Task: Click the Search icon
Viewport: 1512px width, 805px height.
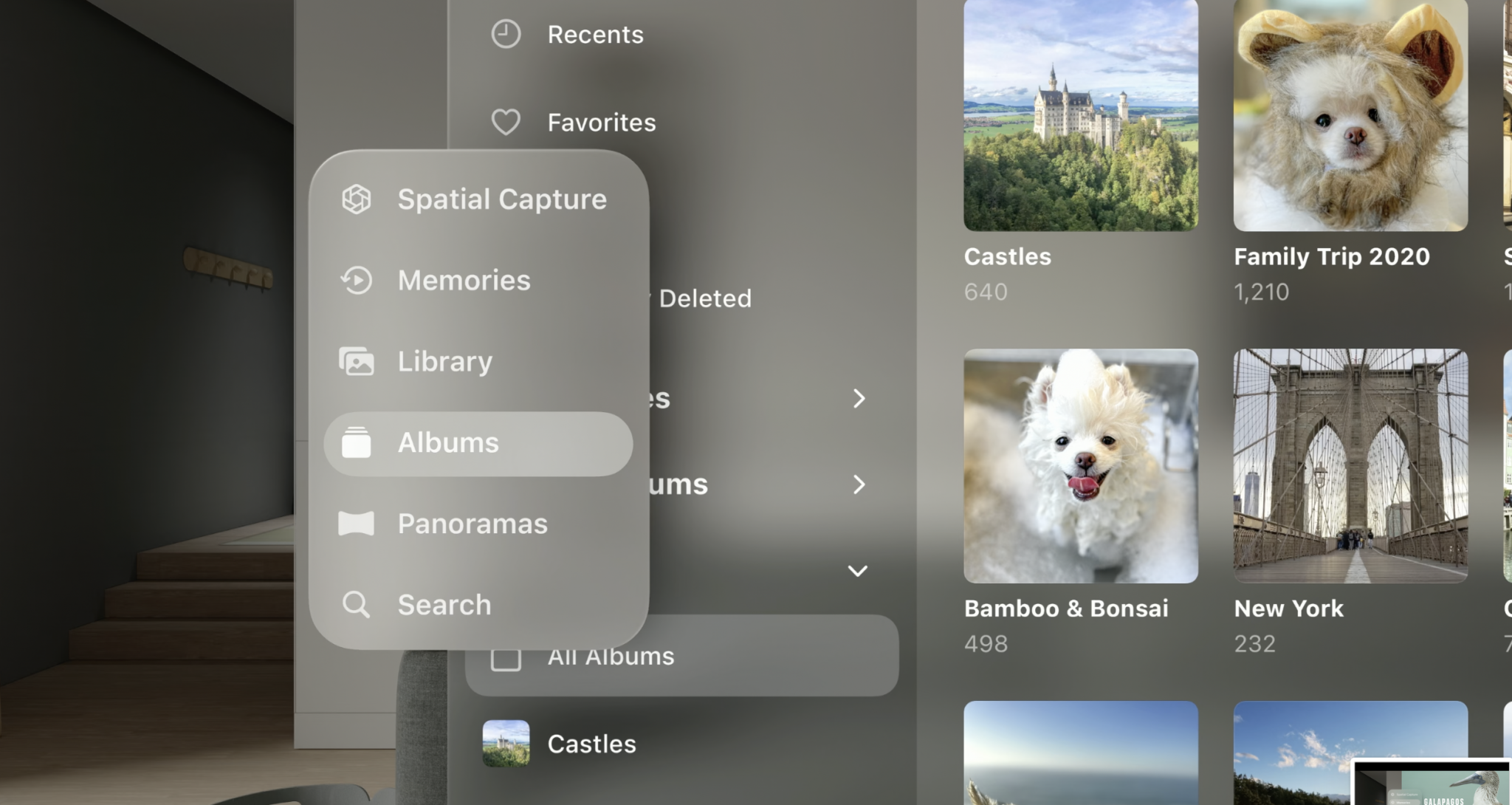Action: tap(357, 604)
